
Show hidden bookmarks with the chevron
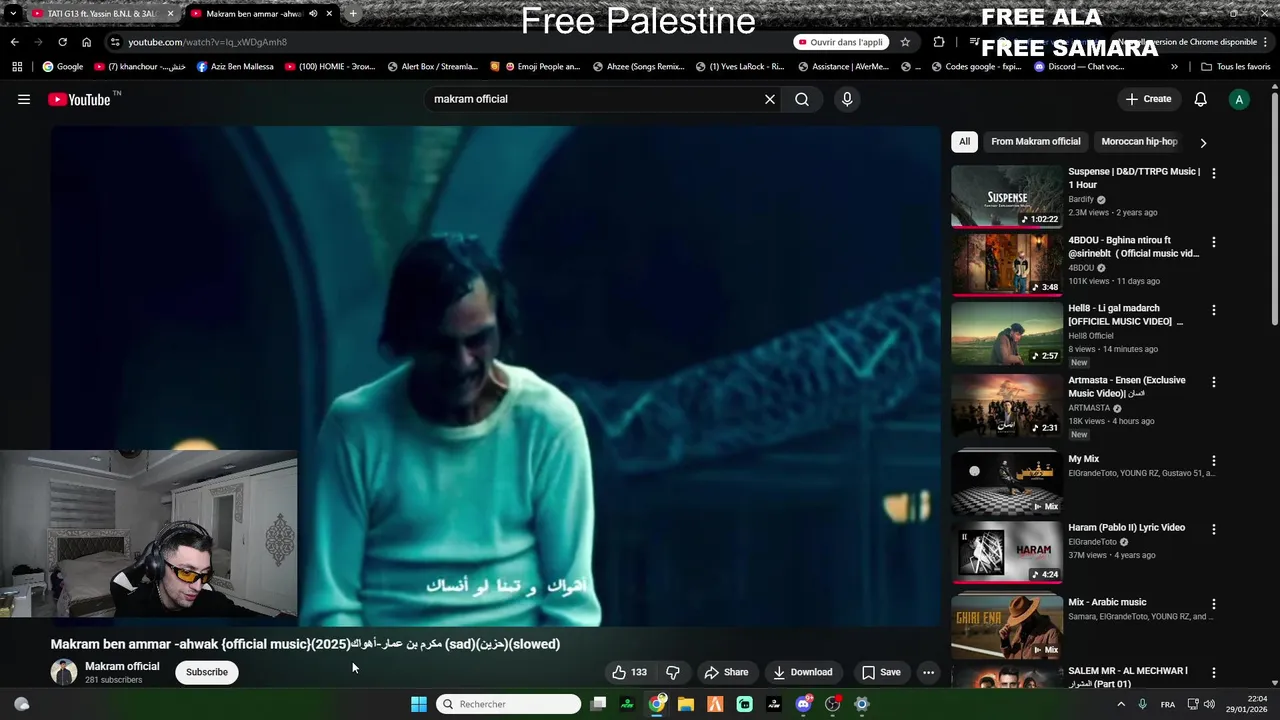pos(1174,67)
